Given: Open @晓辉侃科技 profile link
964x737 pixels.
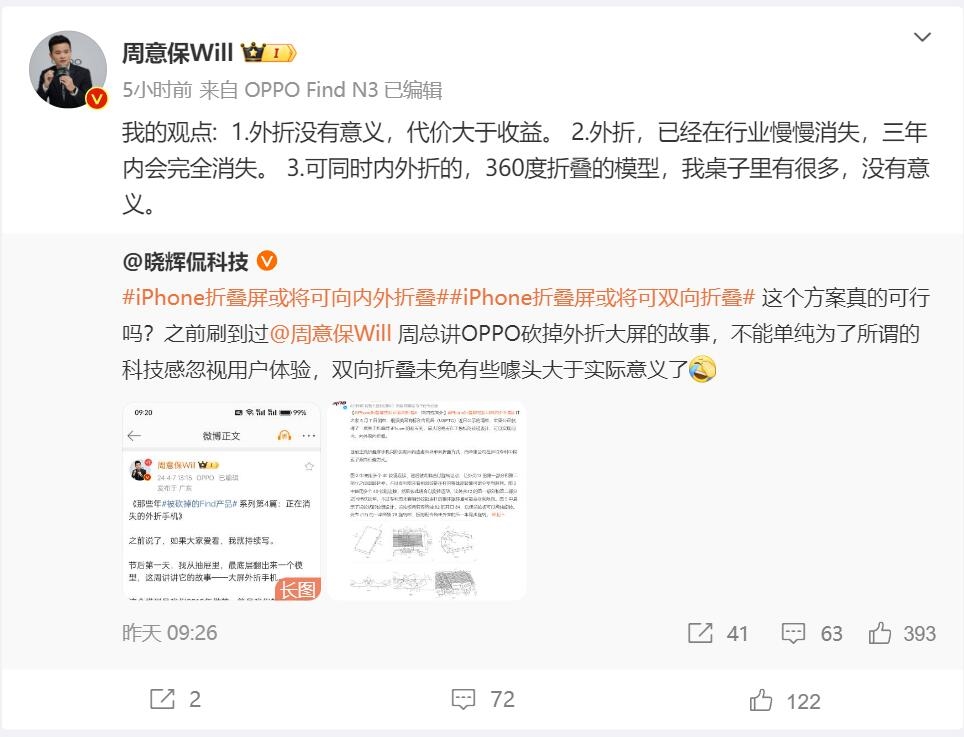Looking at the screenshot, I should pyautogui.click(x=186, y=262).
